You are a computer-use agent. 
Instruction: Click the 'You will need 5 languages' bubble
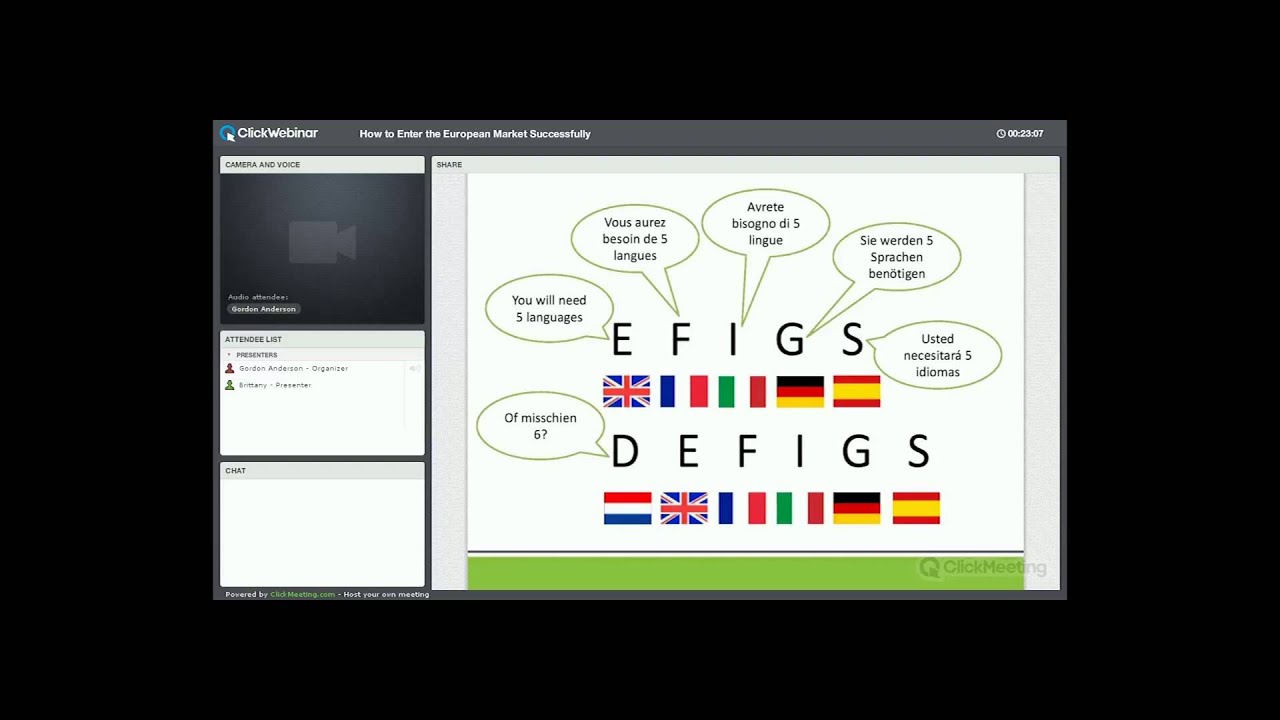coord(549,308)
